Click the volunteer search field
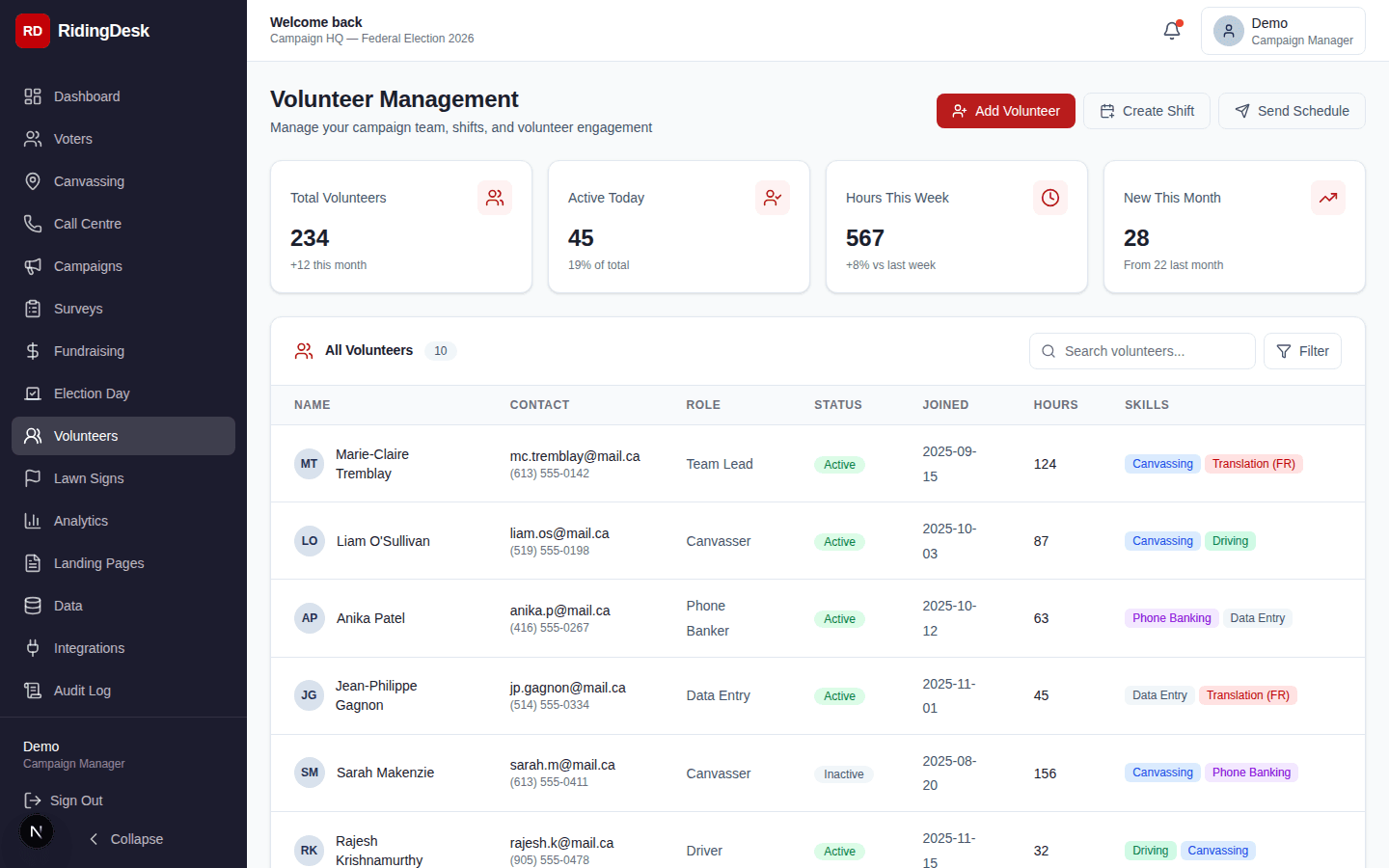This screenshot has height=868, width=1389. [1142, 351]
